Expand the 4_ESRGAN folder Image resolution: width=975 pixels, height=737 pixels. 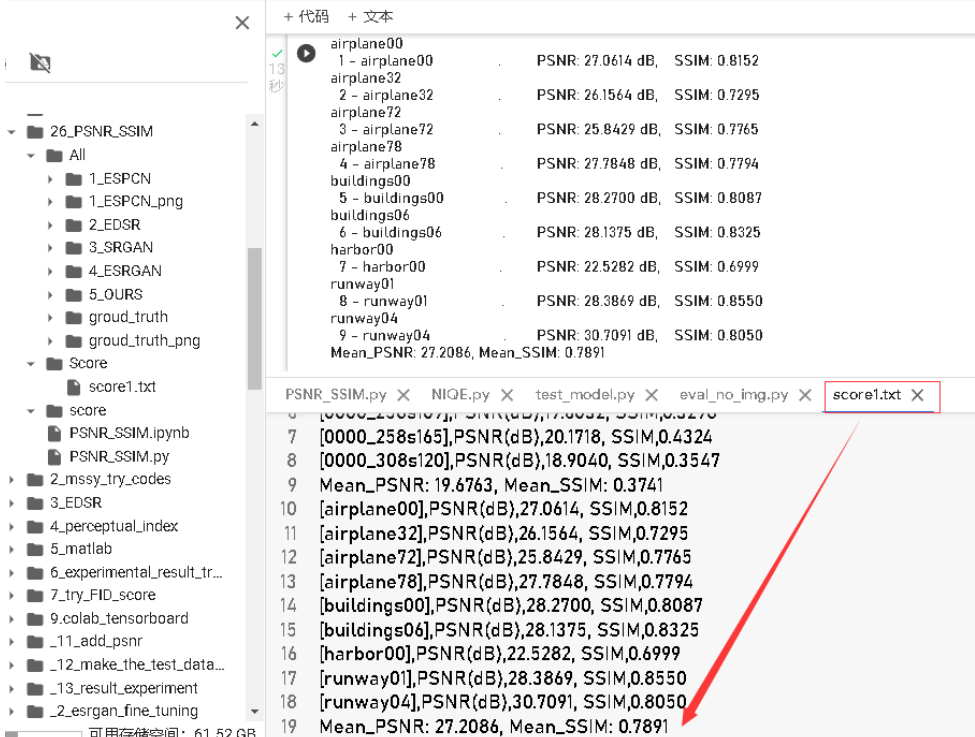(x=50, y=271)
